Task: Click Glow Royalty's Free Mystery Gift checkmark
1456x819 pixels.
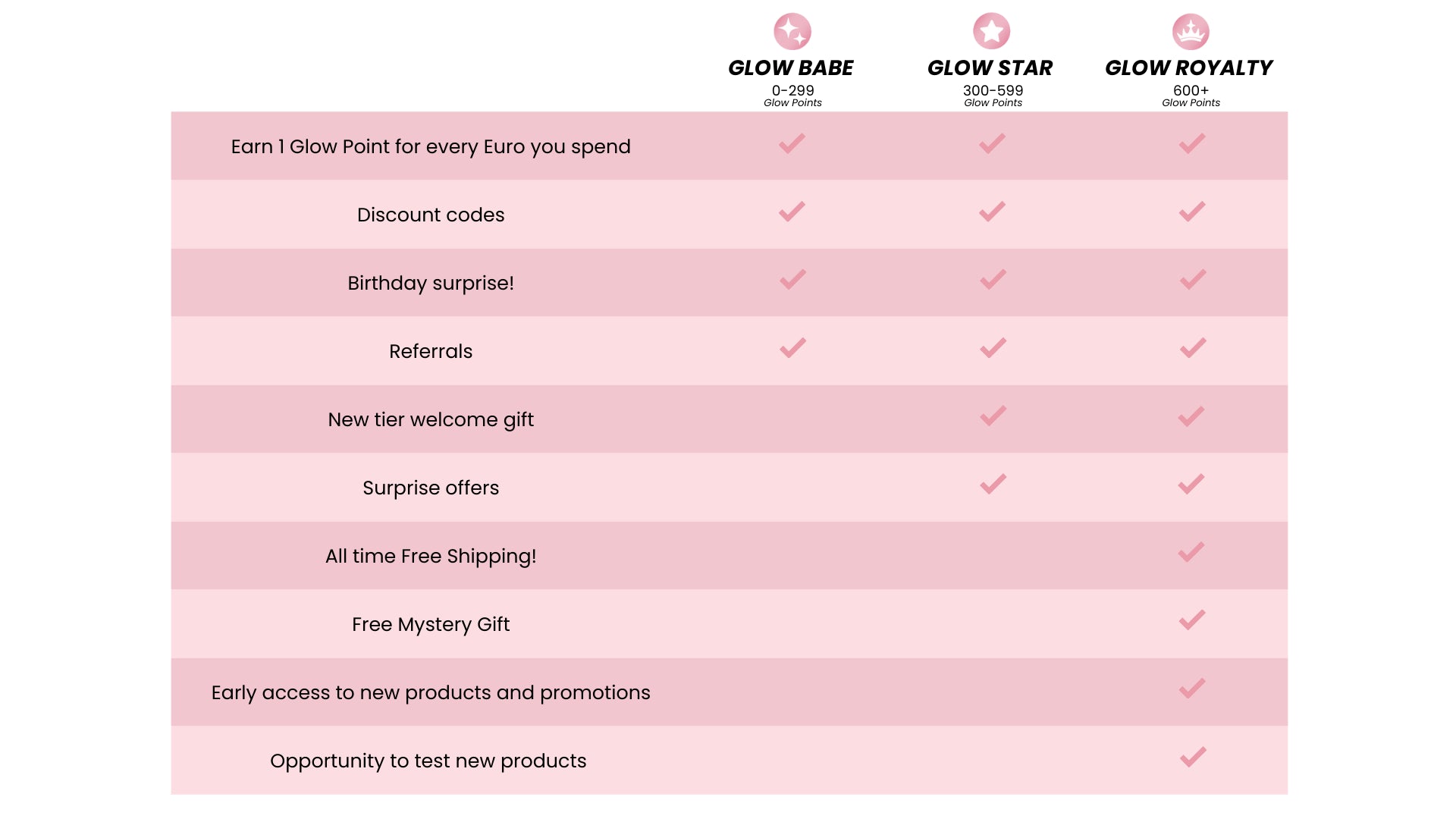Action: (x=1192, y=620)
